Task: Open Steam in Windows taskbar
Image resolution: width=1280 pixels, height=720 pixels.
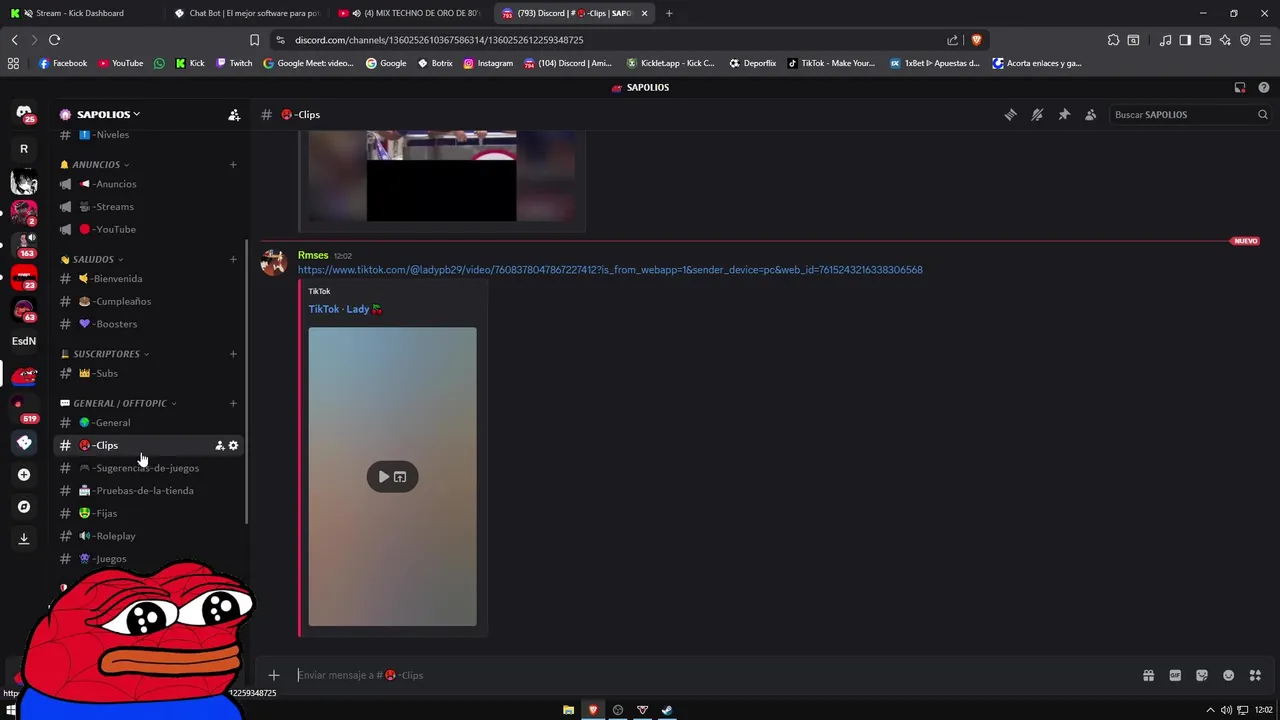Action: 667,710
